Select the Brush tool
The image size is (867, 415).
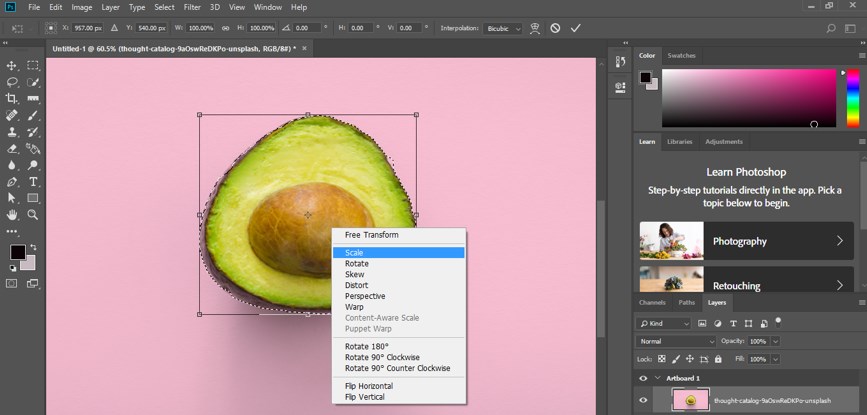tap(33, 115)
